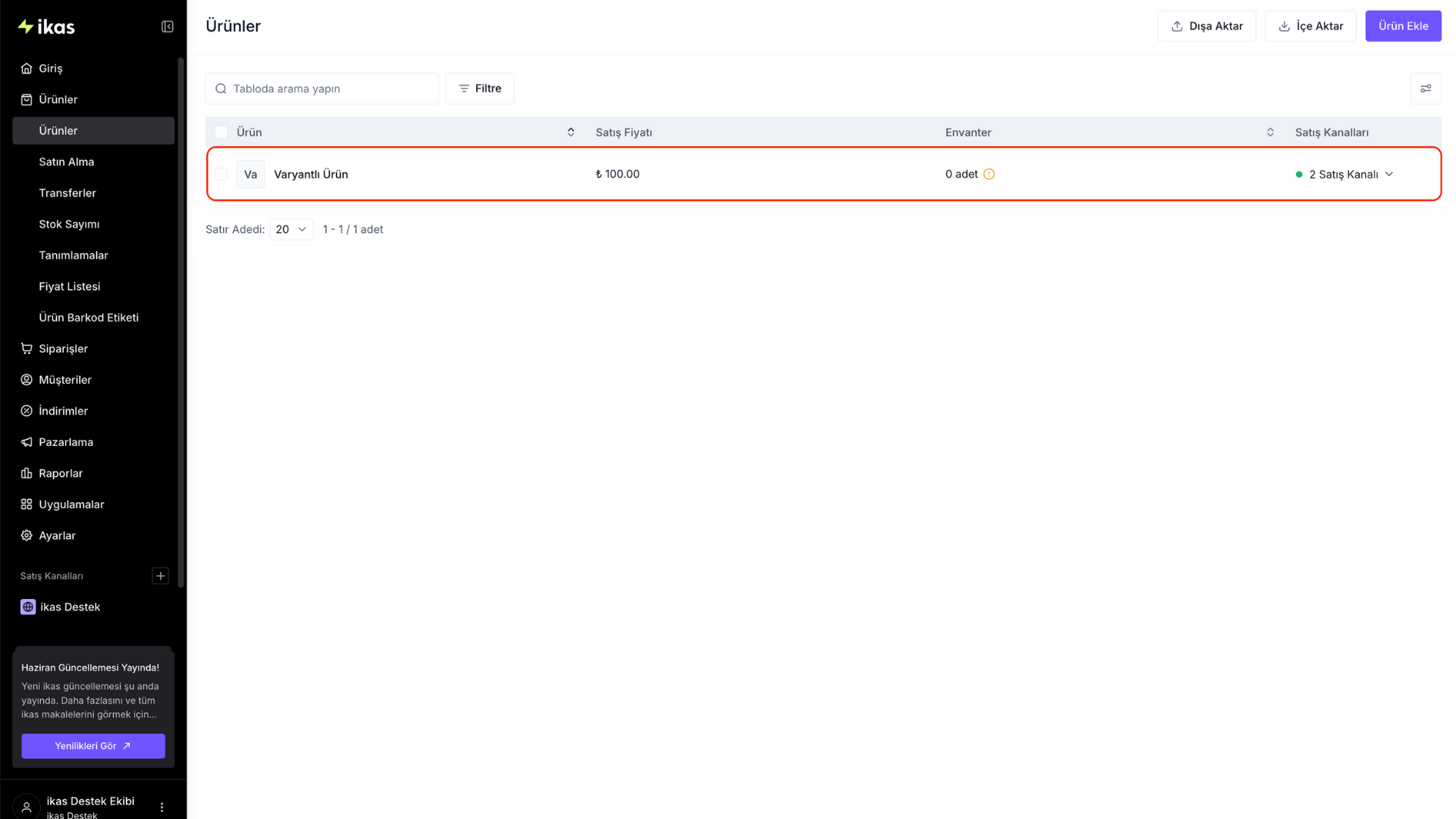The width and height of the screenshot is (1456, 819).
Task: Select all products with header checkbox
Action: click(221, 133)
